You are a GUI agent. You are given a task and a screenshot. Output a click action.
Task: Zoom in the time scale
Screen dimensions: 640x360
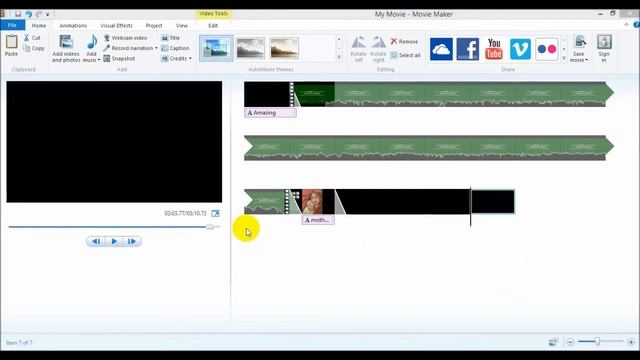[631, 342]
